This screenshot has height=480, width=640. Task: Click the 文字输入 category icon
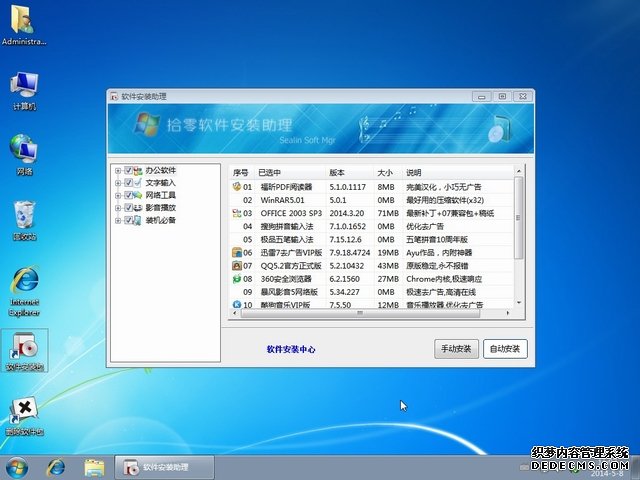click(x=138, y=183)
